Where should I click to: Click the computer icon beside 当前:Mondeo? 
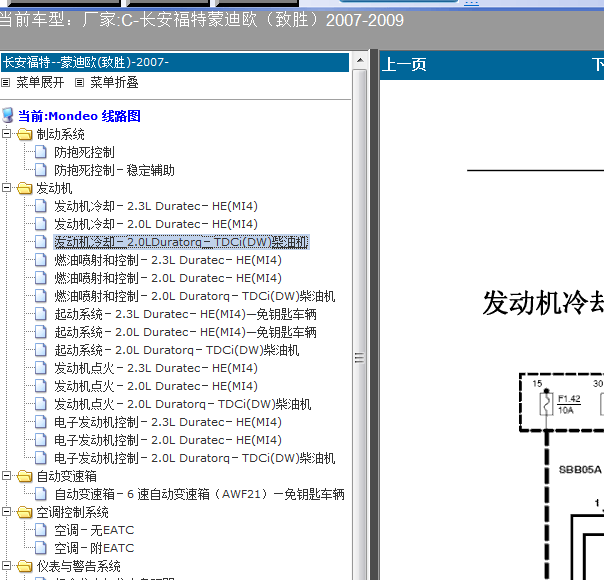(8, 115)
